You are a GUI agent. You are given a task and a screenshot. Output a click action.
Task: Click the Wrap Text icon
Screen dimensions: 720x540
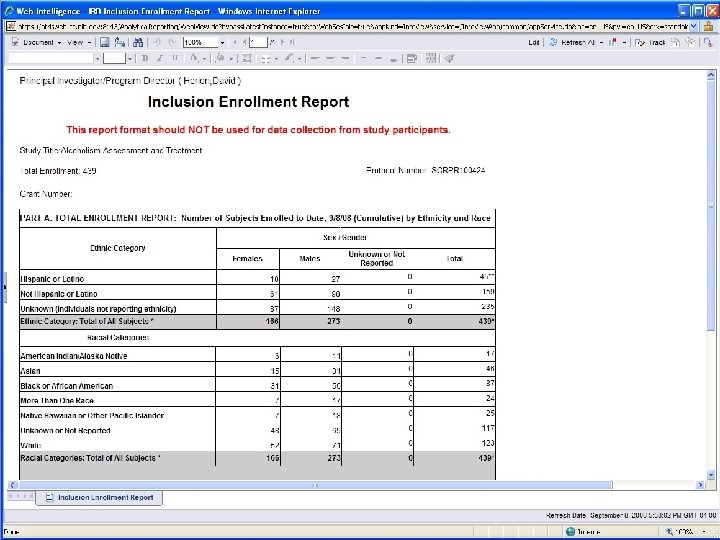click(x=412, y=58)
